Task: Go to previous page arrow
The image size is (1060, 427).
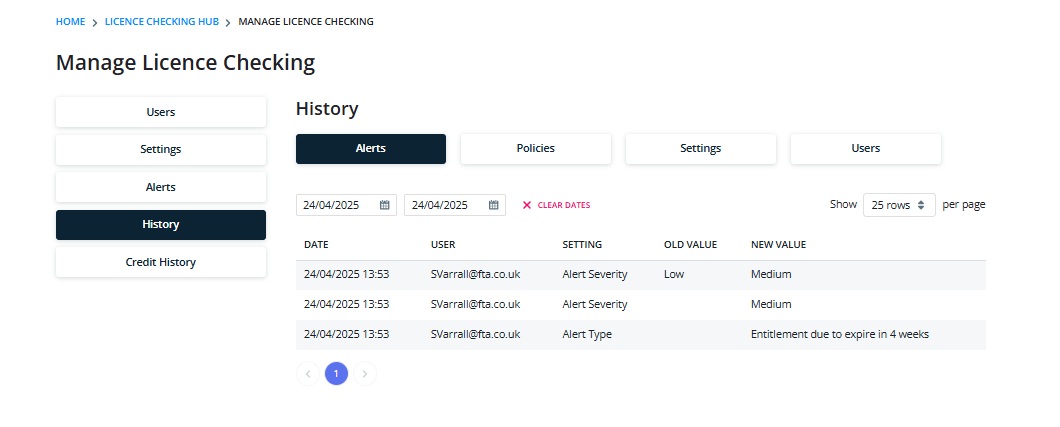Action: coord(308,373)
